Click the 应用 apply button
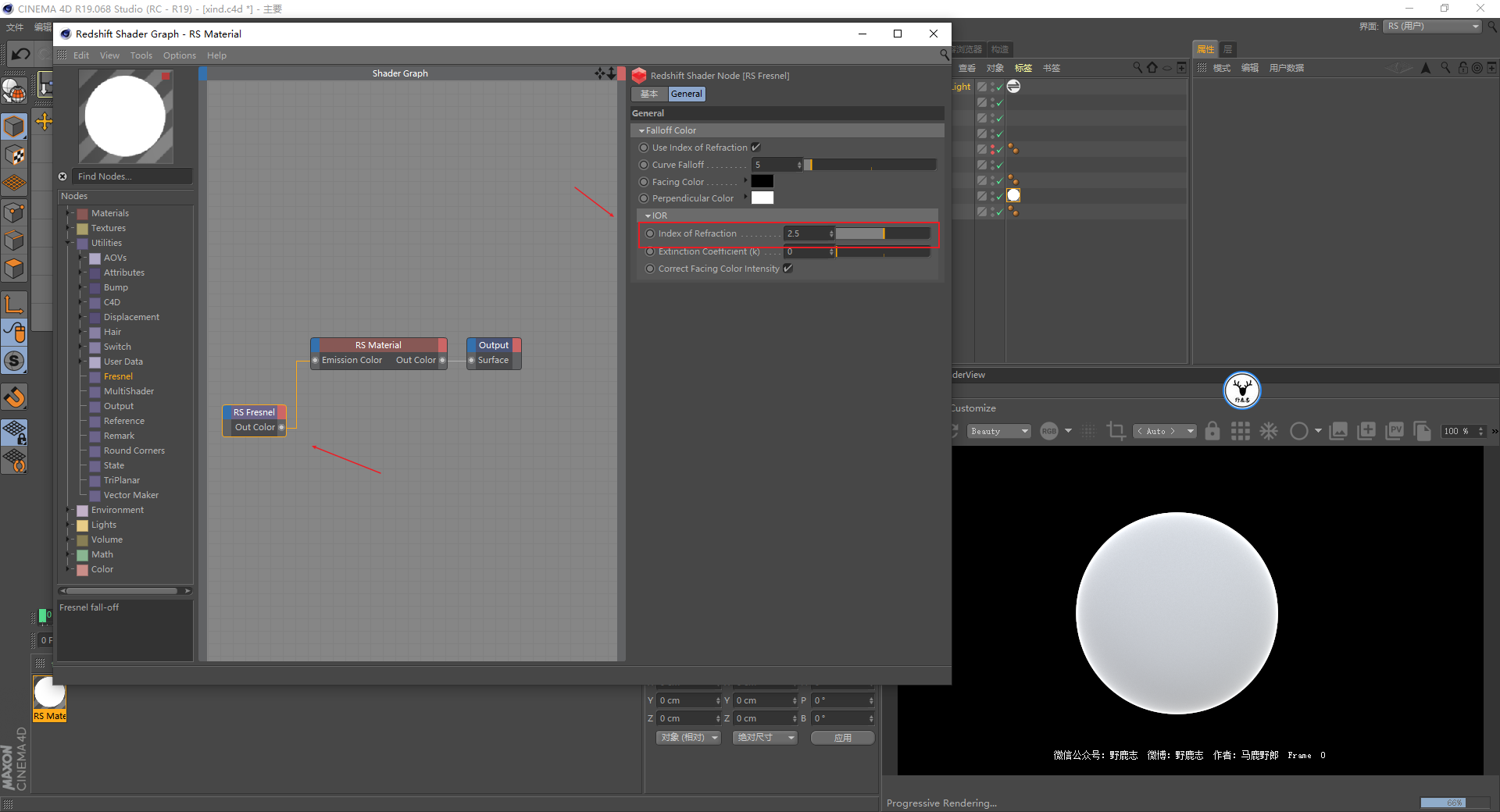The width and height of the screenshot is (1500, 812). click(842, 737)
